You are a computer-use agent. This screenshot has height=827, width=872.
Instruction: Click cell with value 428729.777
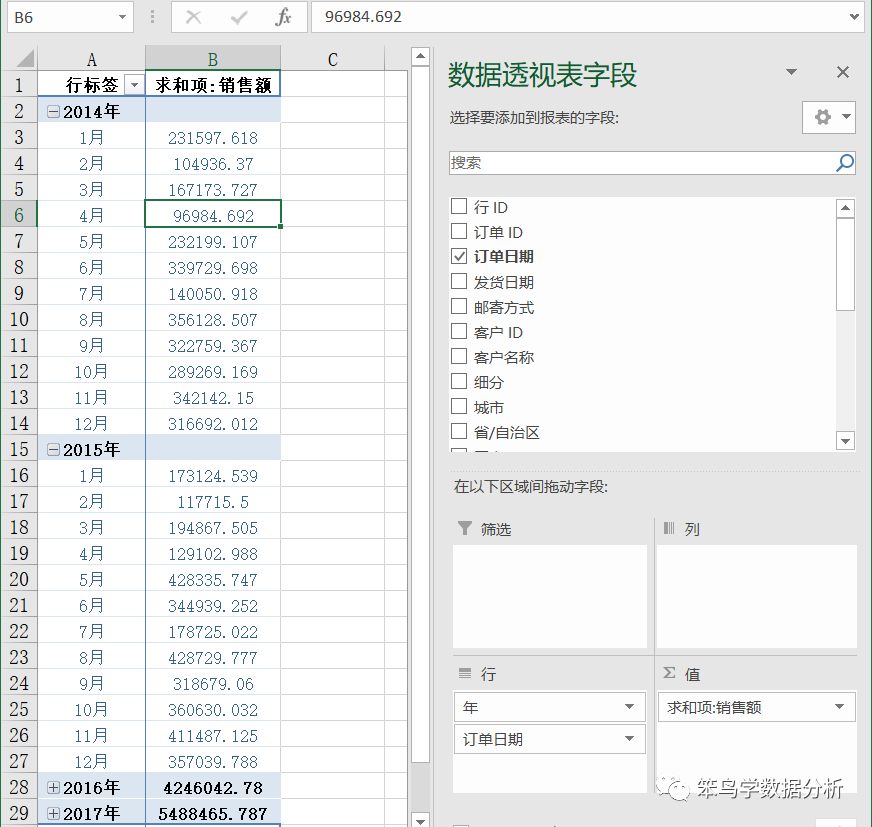(x=213, y=657)
